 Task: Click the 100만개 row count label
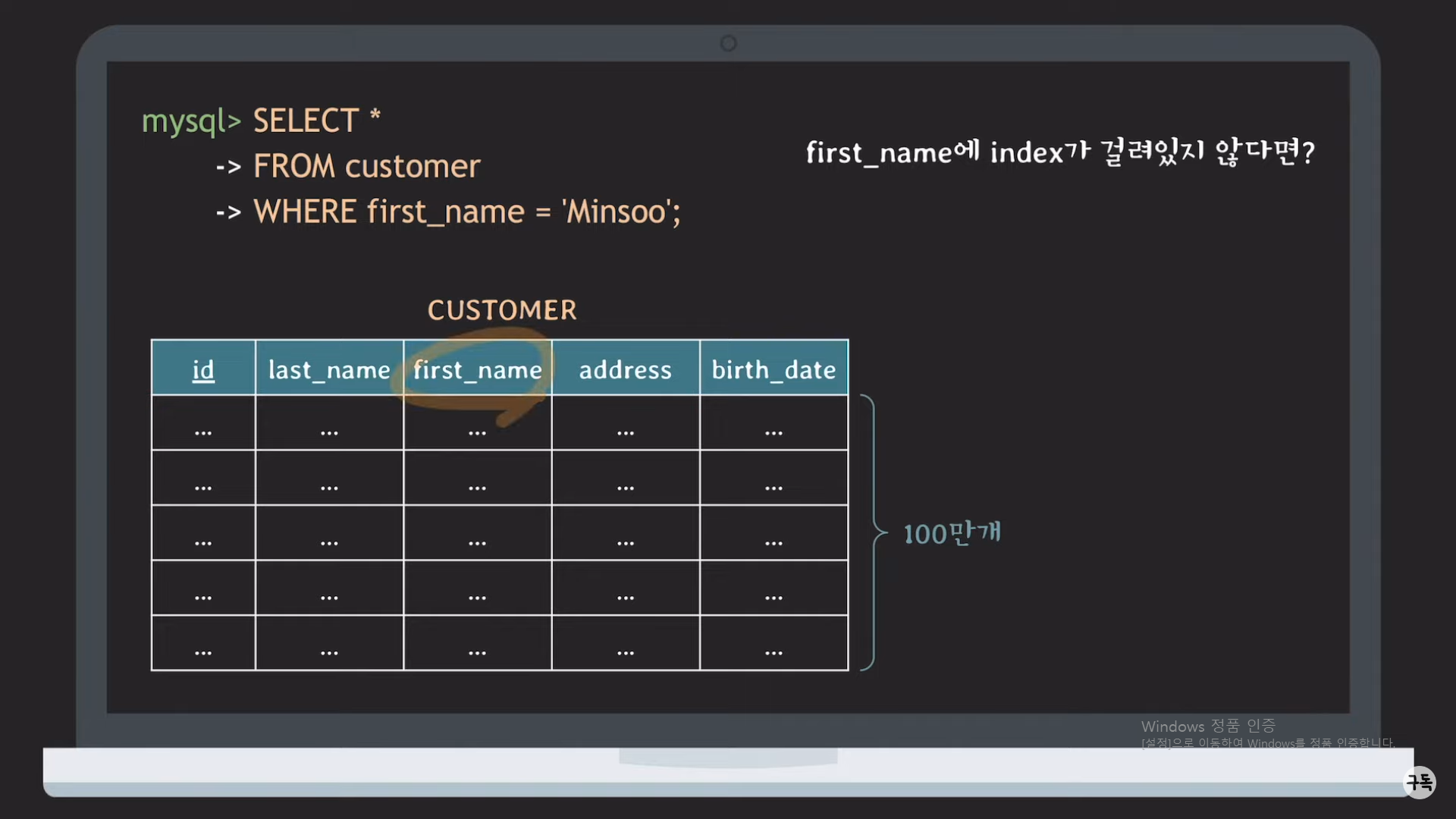[952, 533]
